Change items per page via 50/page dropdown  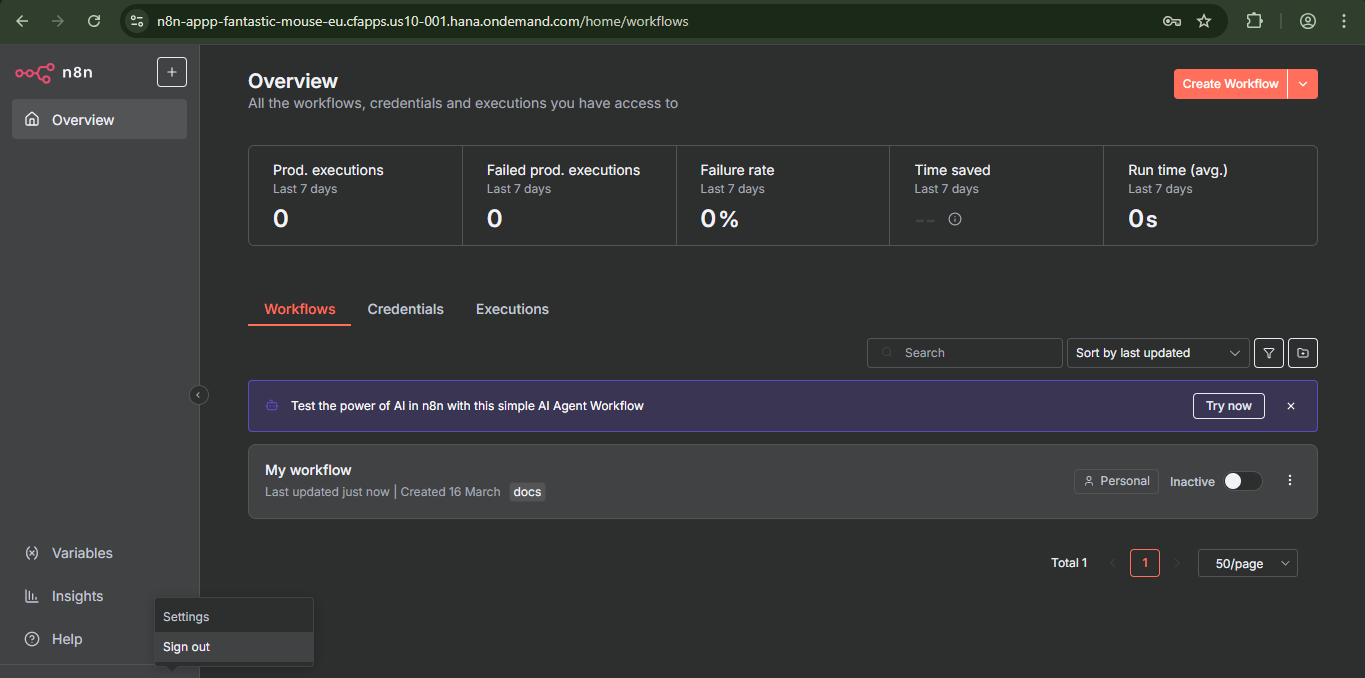(x=1247, y=563)
